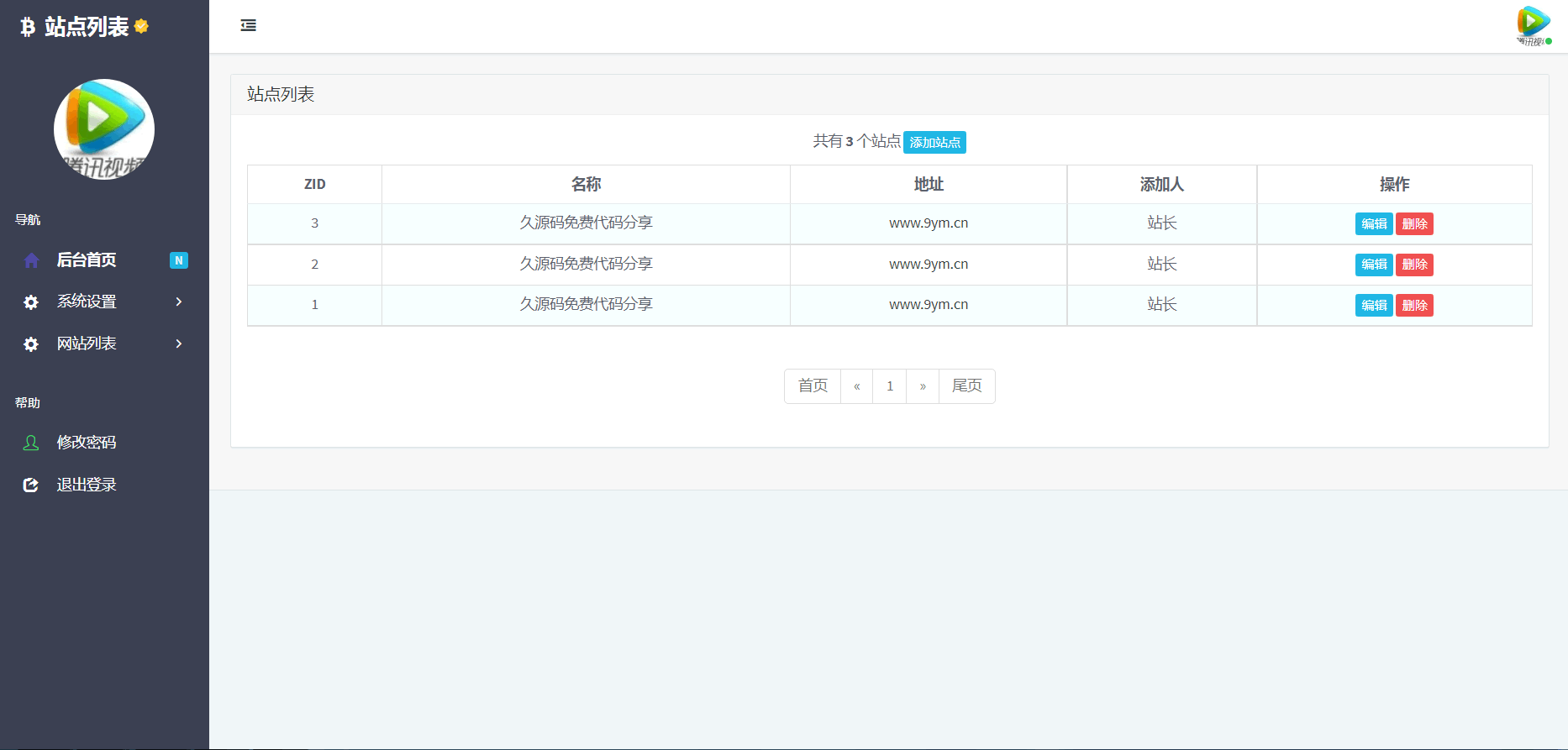Edit the site with ZID 3
The height and width of the screenshot is (750, 1568).
click(x=1374, y=224)
